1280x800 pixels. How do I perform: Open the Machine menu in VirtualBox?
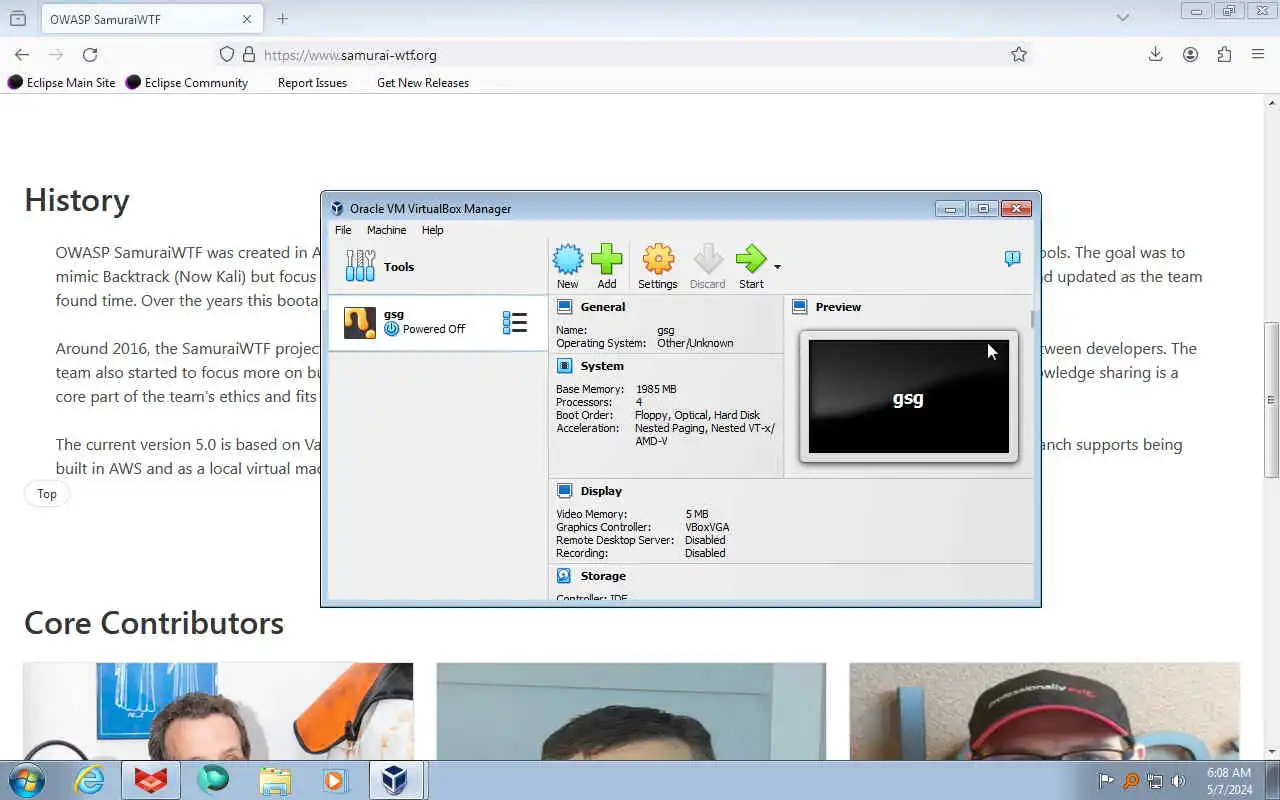pos(386,230)
